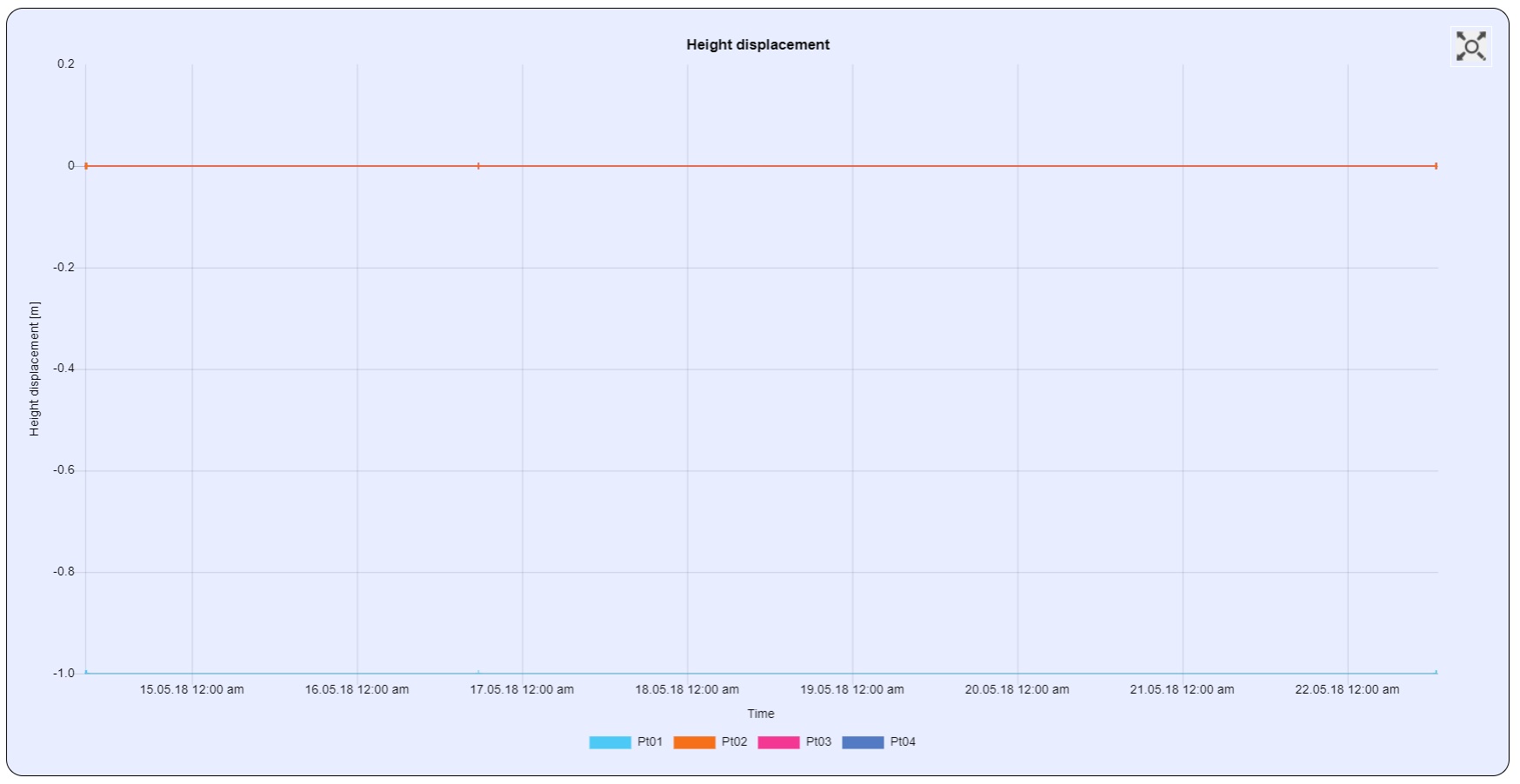
Task: Click the -0.2 y-axis value
Action: coord(63,268)
